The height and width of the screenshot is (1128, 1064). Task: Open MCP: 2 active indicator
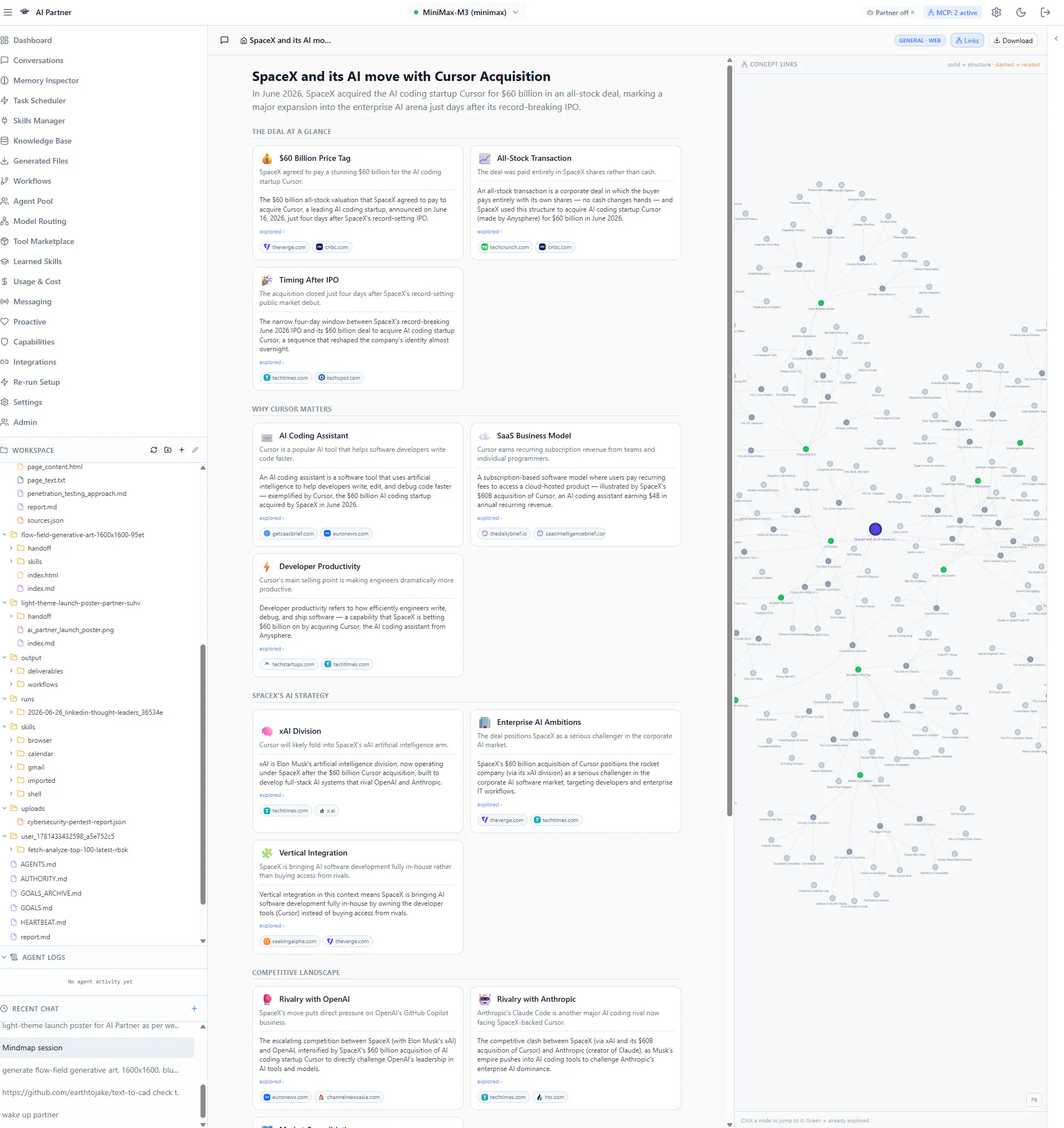click(x=952, y=12)
